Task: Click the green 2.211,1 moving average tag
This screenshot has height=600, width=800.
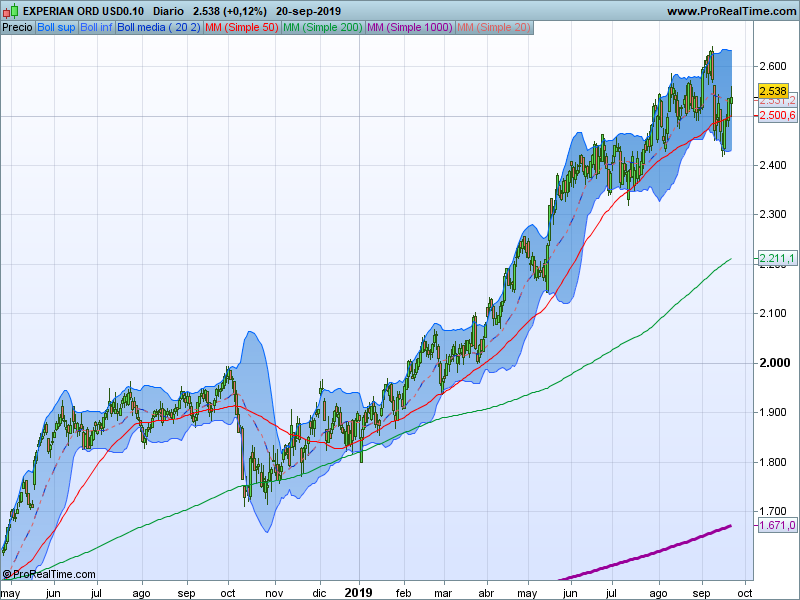Action: coord(777,258)
